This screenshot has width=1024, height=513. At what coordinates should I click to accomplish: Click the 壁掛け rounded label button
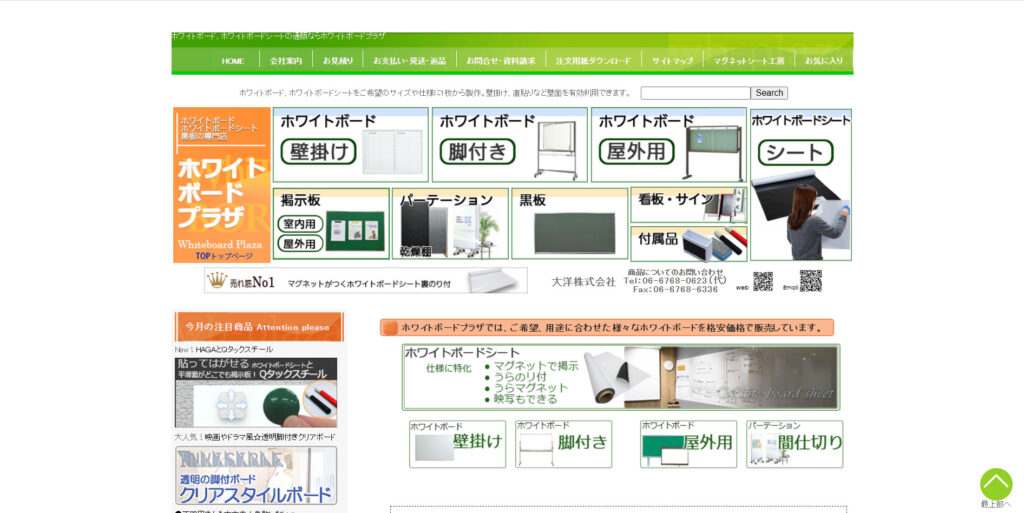319,152
